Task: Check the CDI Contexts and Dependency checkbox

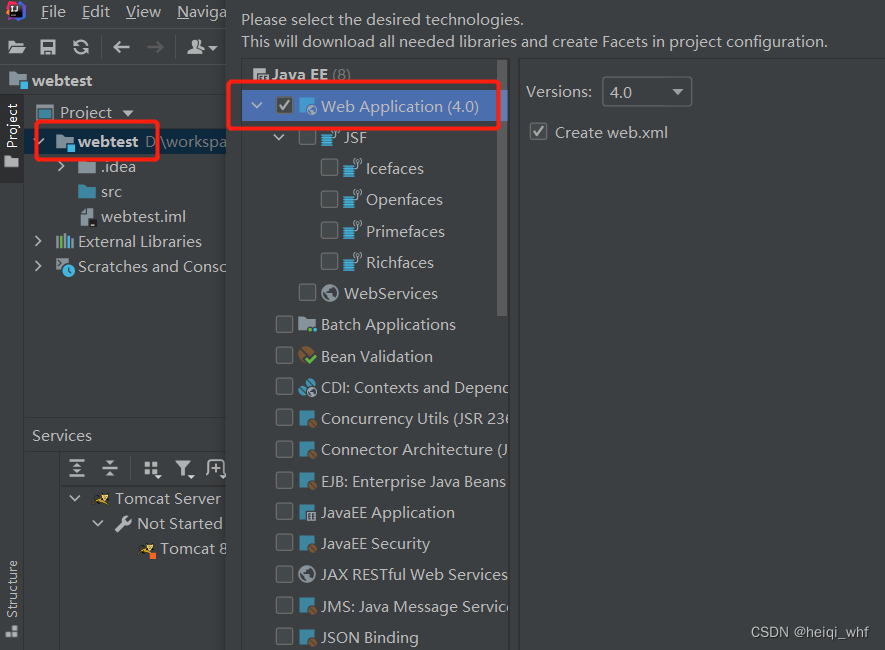Action: click(284, 387)
